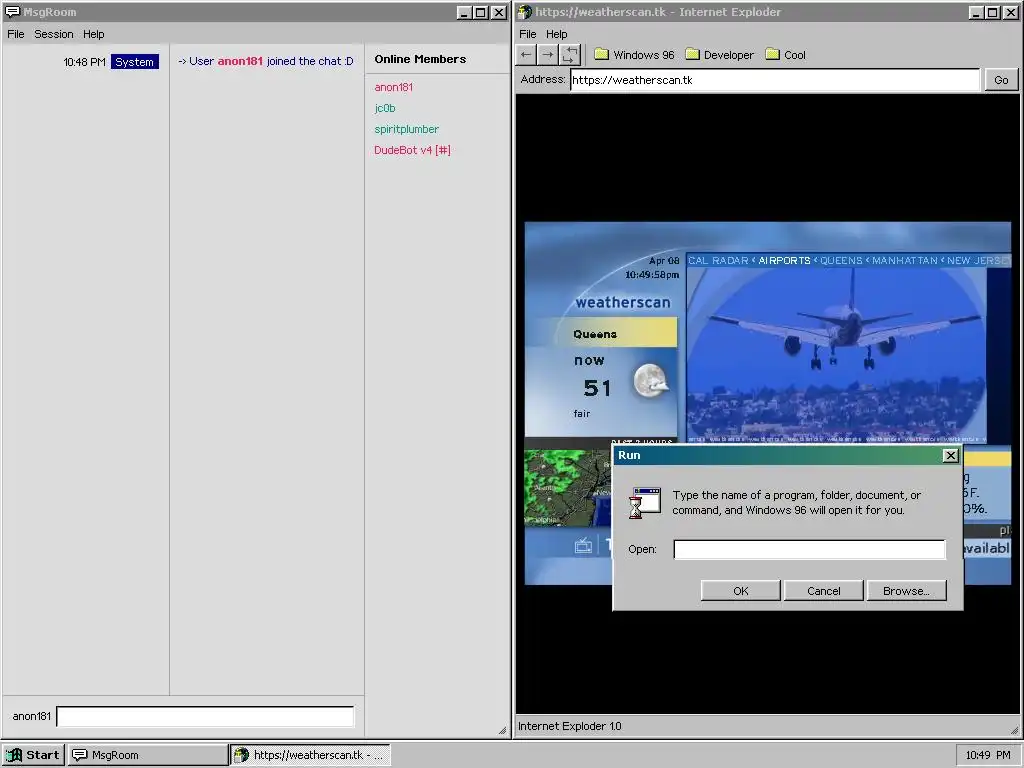Click anon181 name in join message
The height and width of the screenshot is (768, 1024).
[x=240, y=61]
